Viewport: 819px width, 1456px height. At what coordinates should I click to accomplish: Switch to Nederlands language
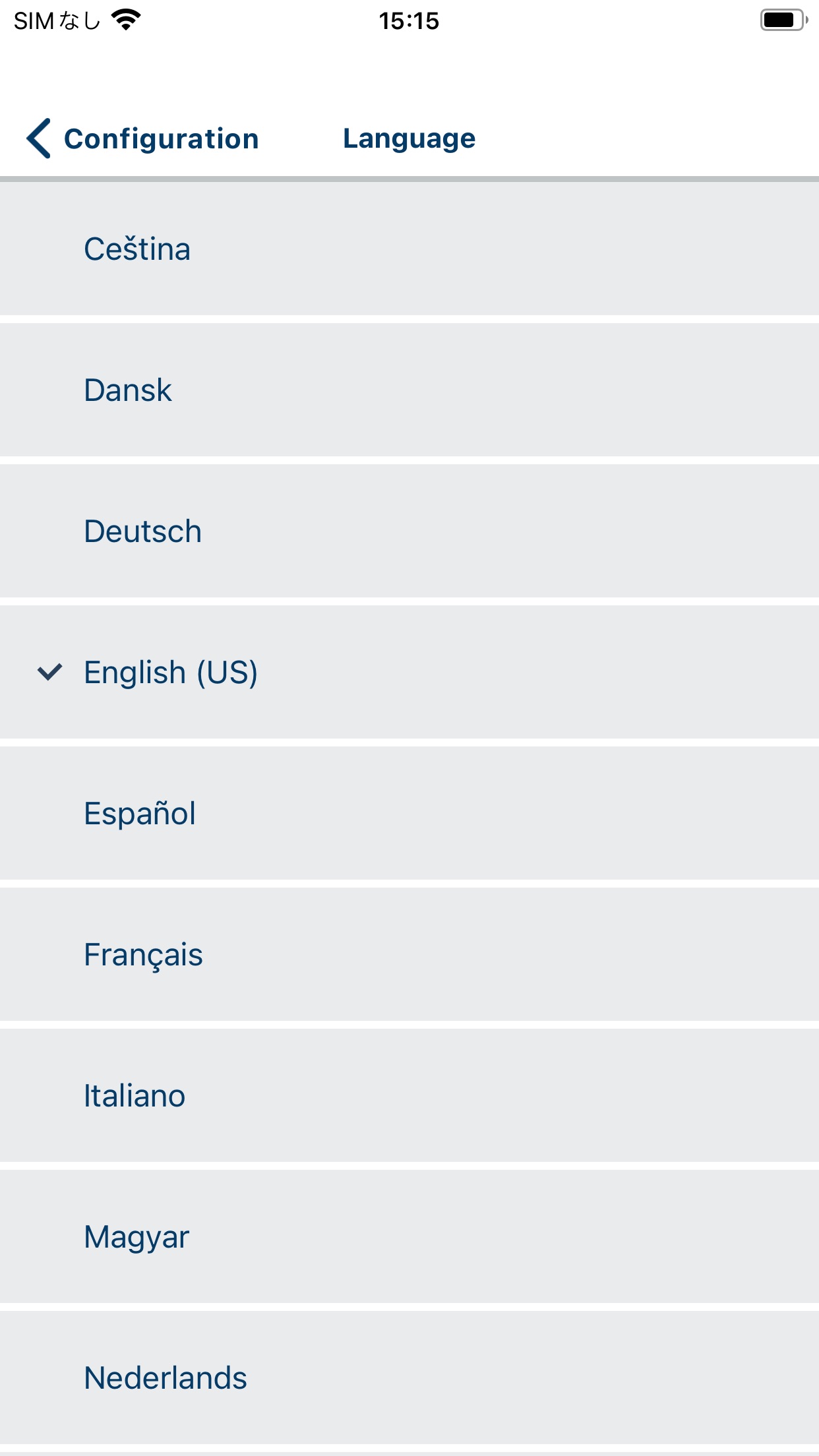click(409, 1378)
